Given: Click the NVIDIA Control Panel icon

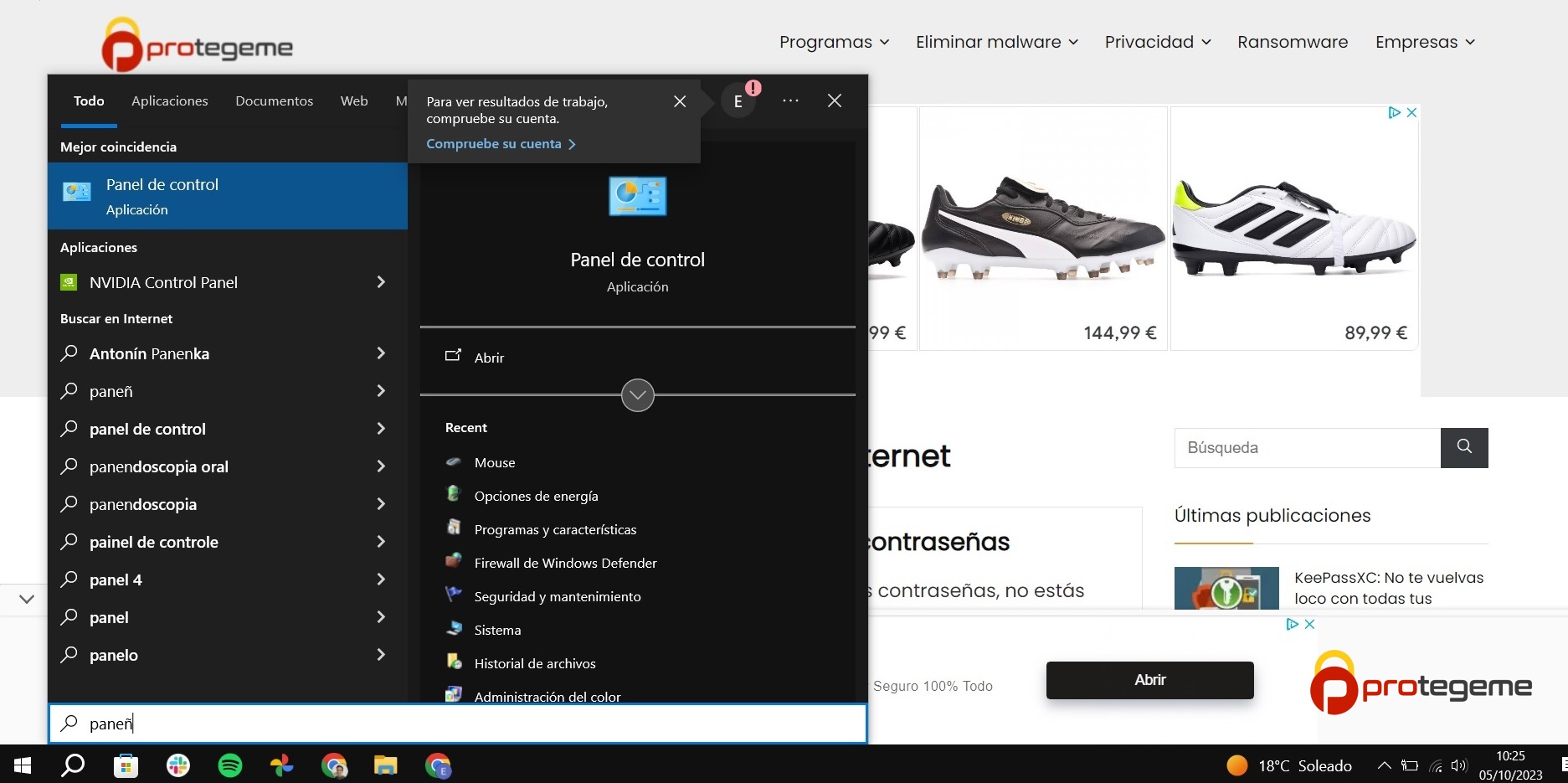Looking at the screenshot, I should [x=69, y=282].
